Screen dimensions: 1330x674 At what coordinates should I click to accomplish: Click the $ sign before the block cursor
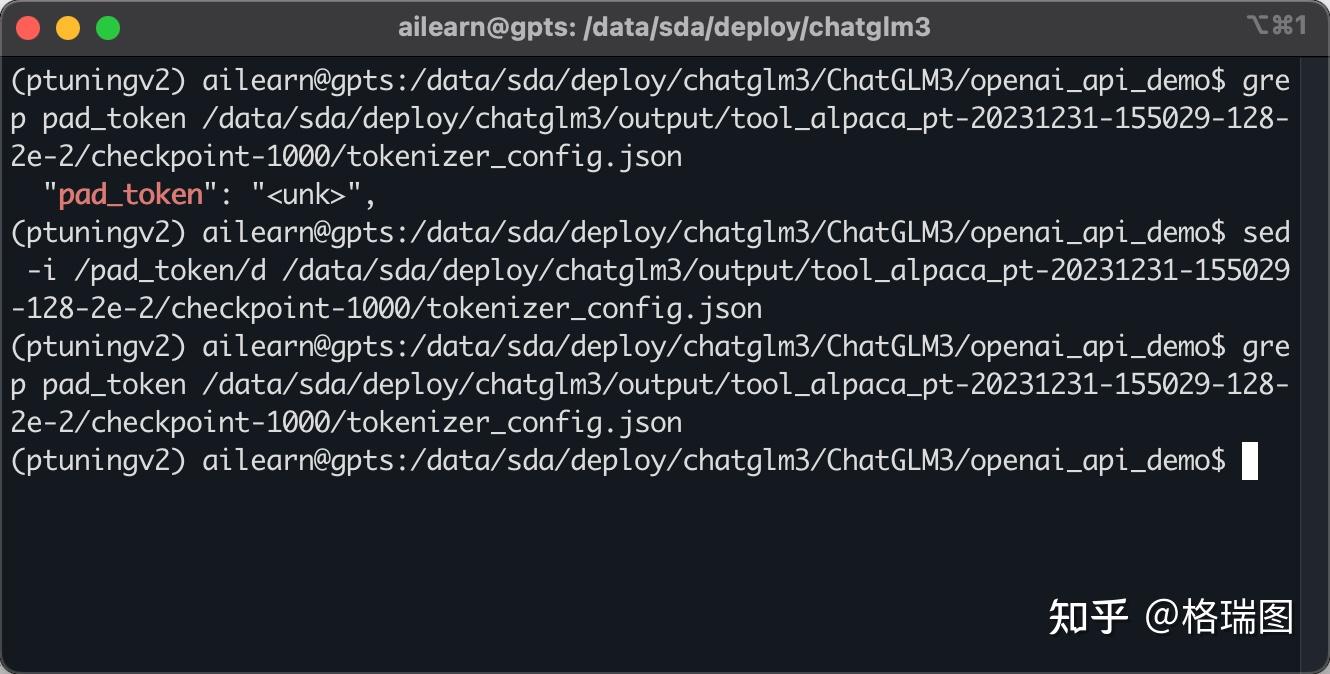coord(1217,461)
